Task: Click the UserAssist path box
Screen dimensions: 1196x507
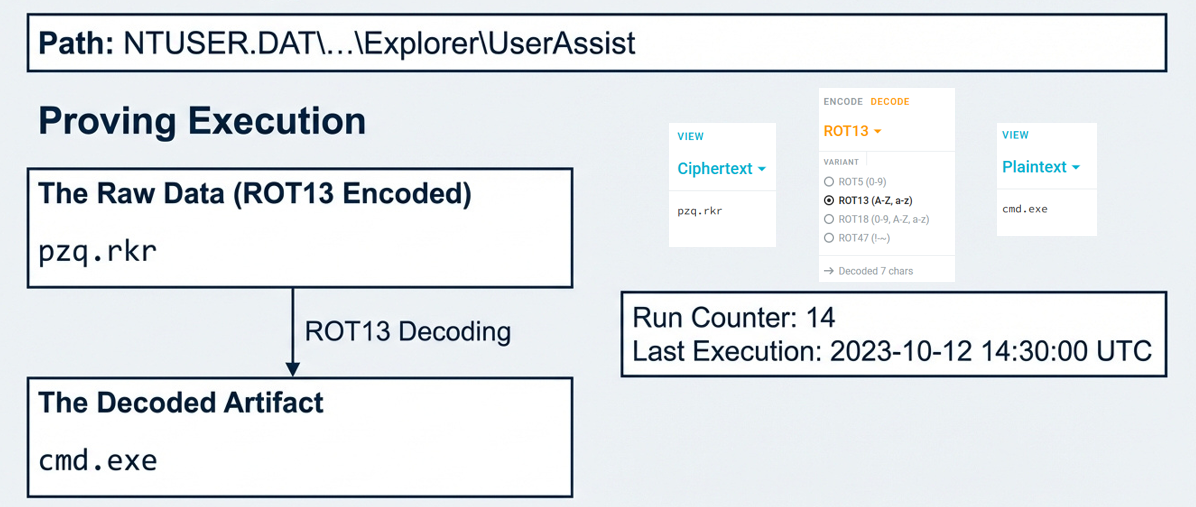Action: tap(596, 43)
